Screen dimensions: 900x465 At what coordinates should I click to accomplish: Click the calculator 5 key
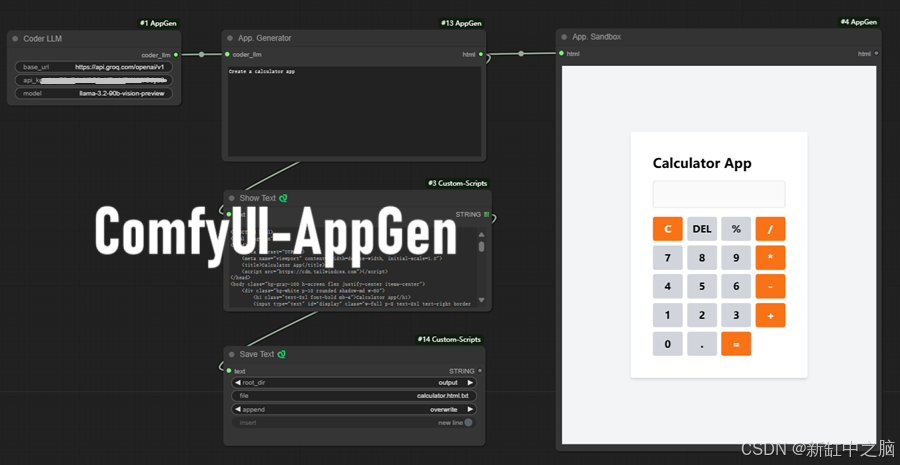pos(702,286)
